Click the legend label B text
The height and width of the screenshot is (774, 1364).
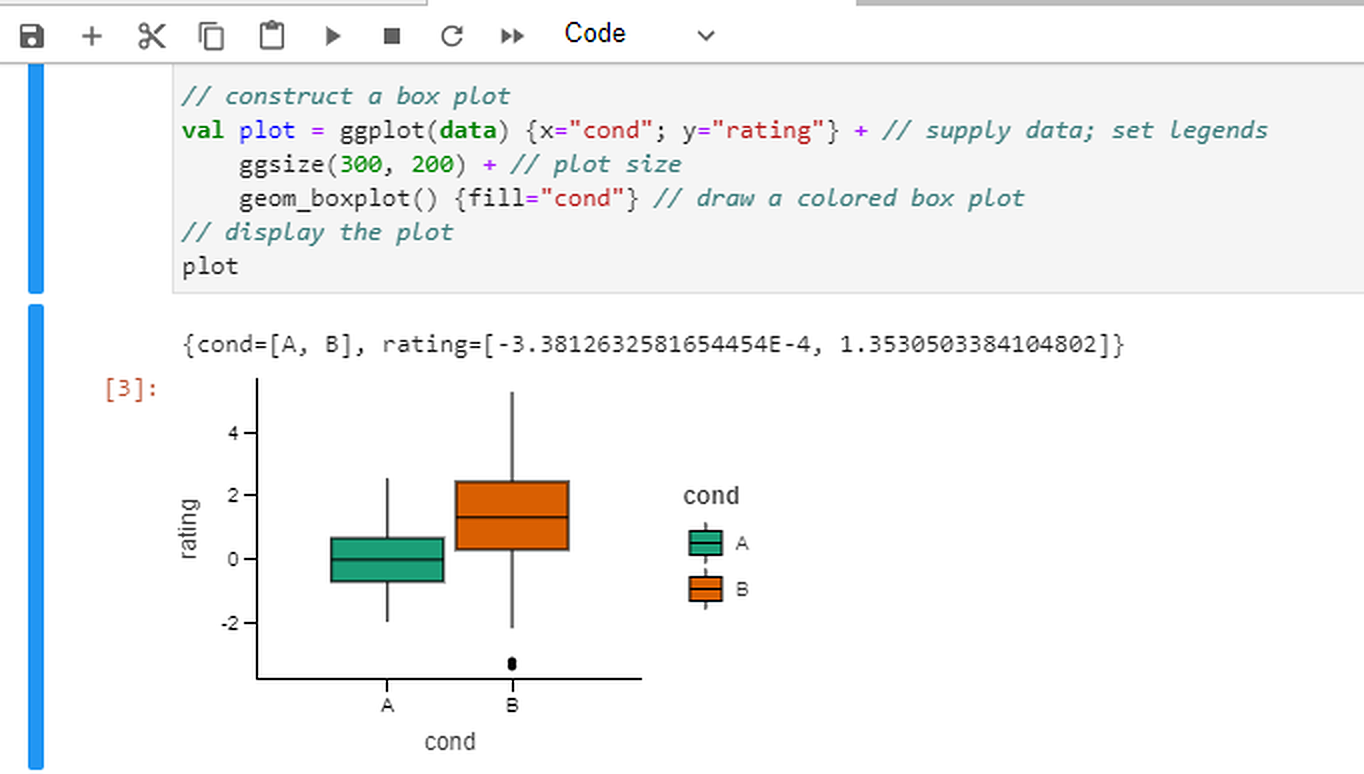point(742,589)
